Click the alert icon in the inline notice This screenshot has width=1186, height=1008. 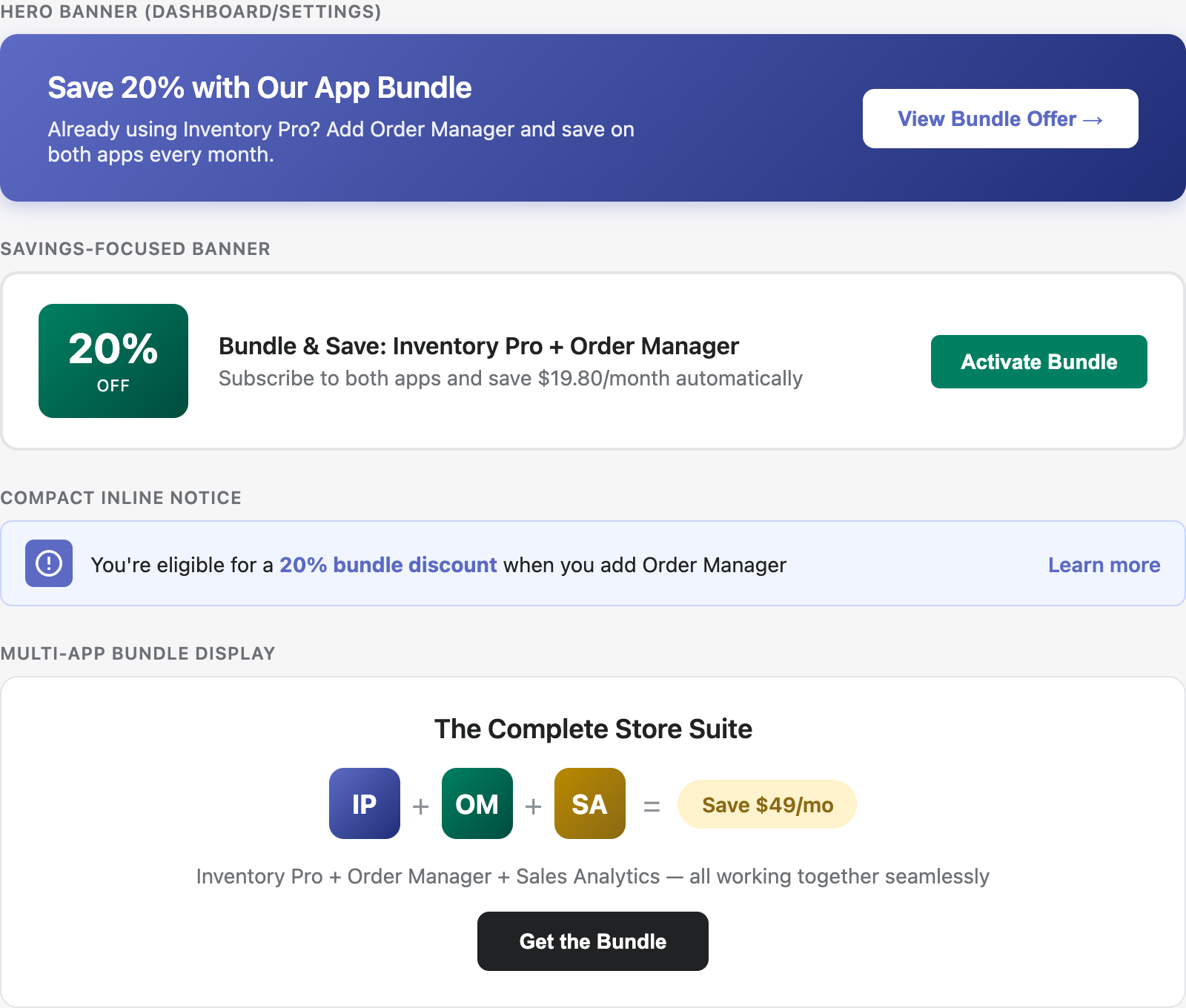click(47, 563)
